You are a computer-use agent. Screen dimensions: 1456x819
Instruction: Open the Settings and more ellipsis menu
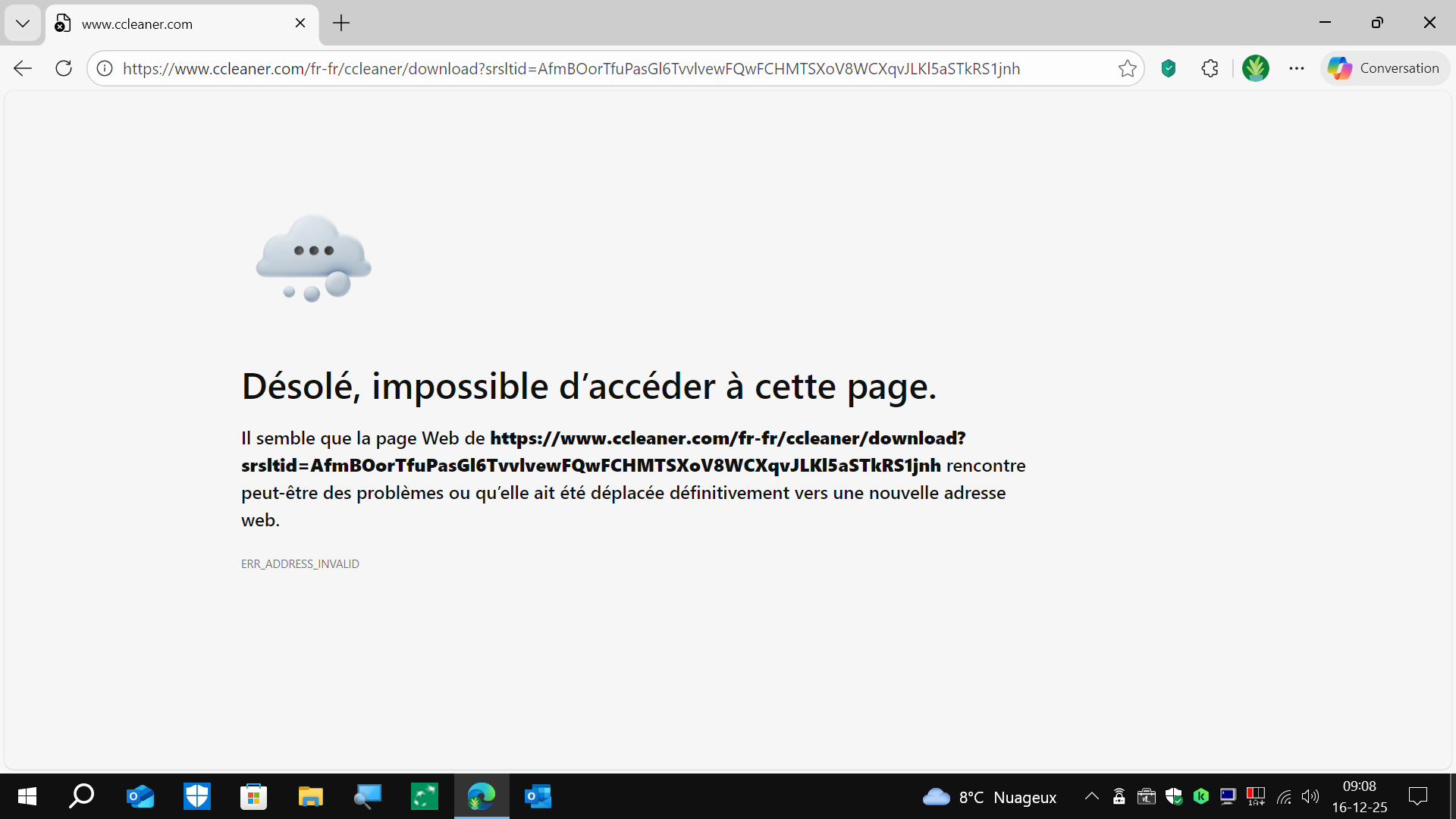(1297, 68)
